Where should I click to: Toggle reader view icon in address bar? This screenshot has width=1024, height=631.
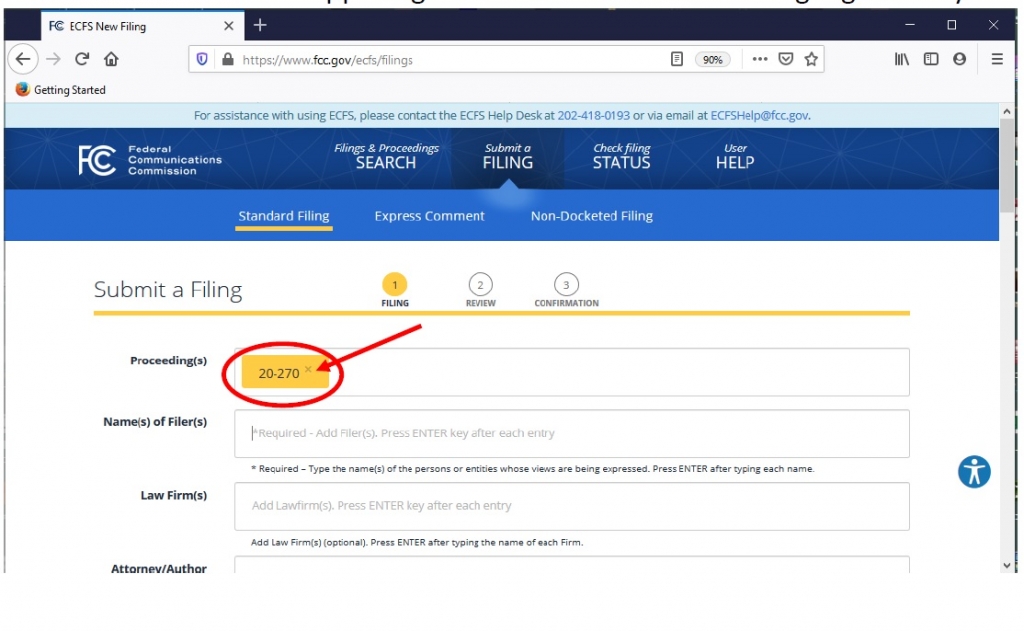(x=677, y=59)
